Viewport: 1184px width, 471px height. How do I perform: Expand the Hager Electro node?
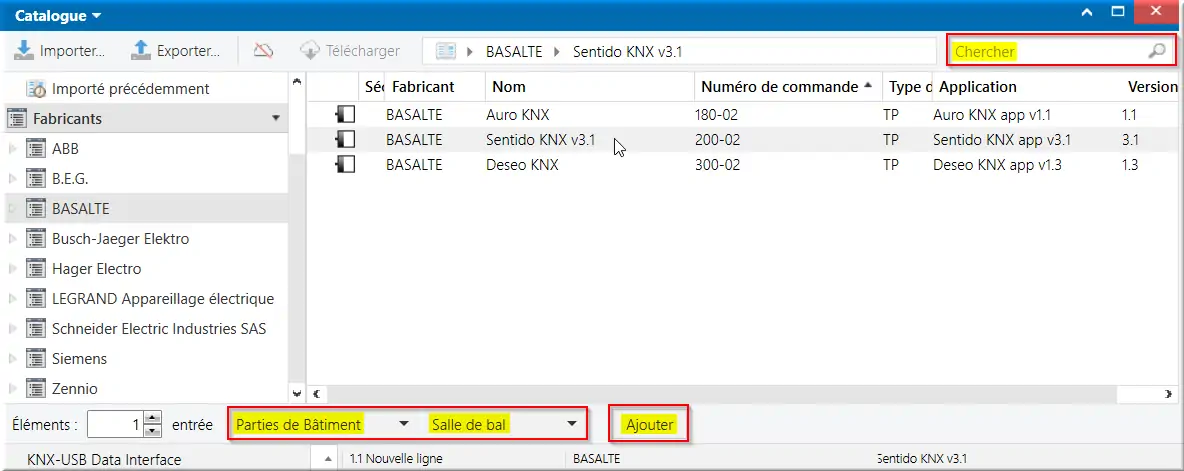(x=12, y=269)
